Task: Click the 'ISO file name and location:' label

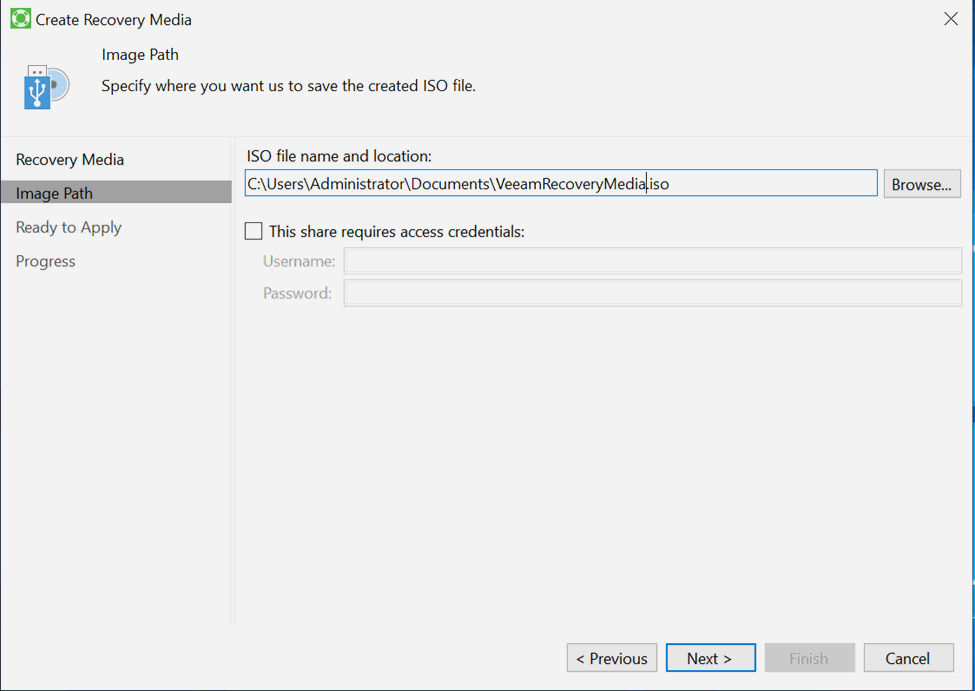Action: coord(339,156)
